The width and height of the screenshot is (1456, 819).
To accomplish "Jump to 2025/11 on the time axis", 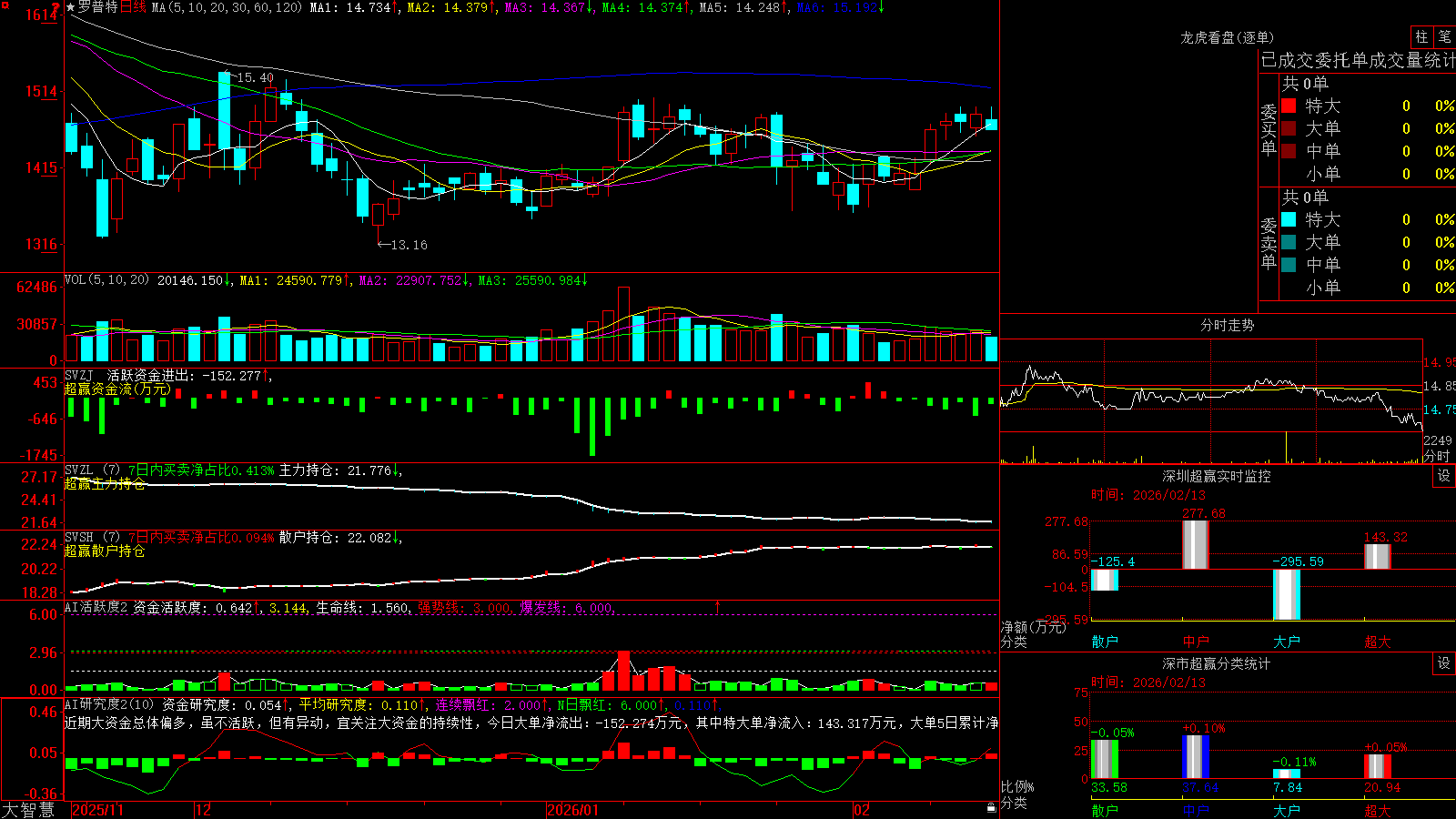I will 97,810.
